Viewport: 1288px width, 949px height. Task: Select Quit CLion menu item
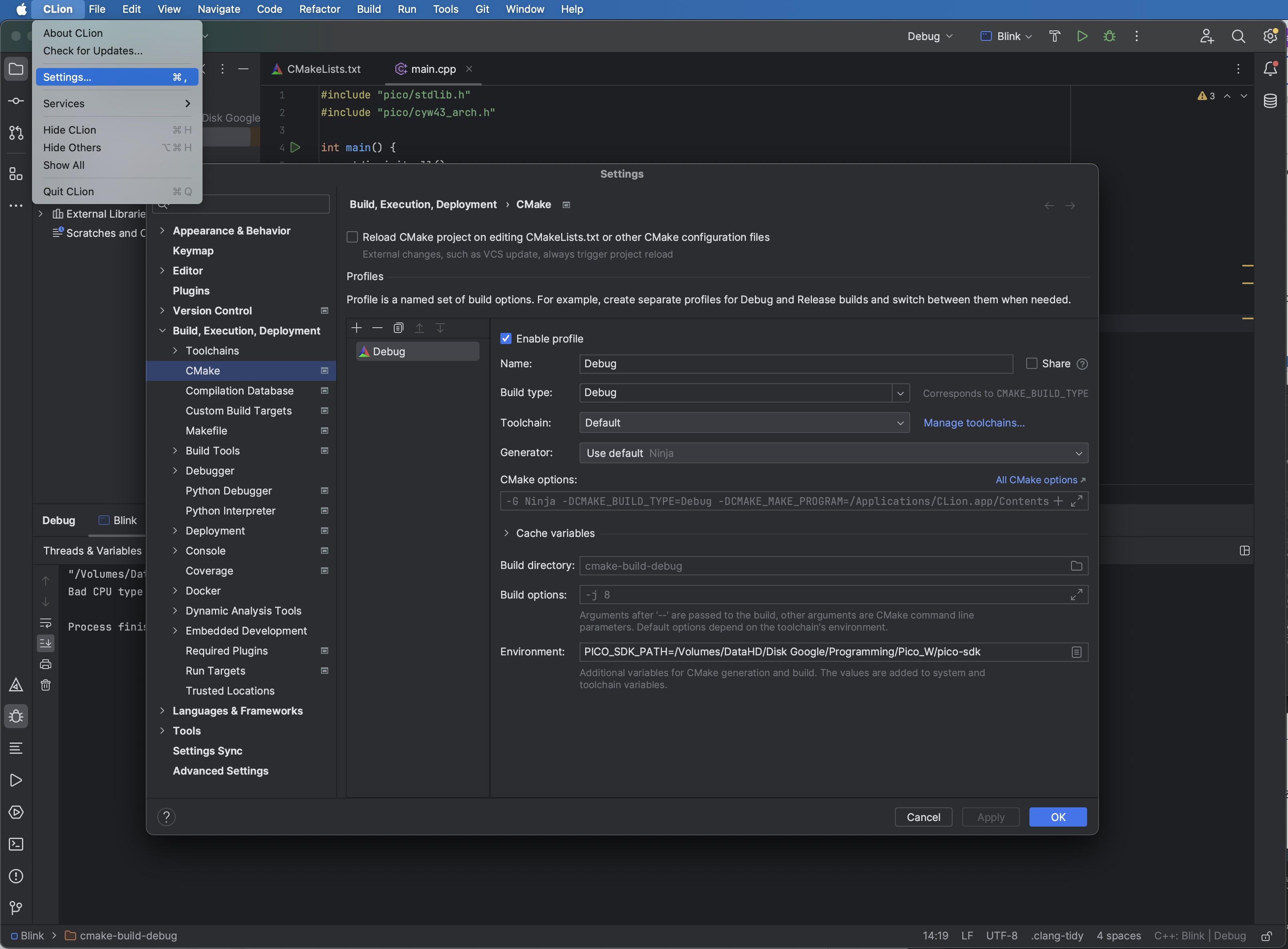tap(117, 191)
